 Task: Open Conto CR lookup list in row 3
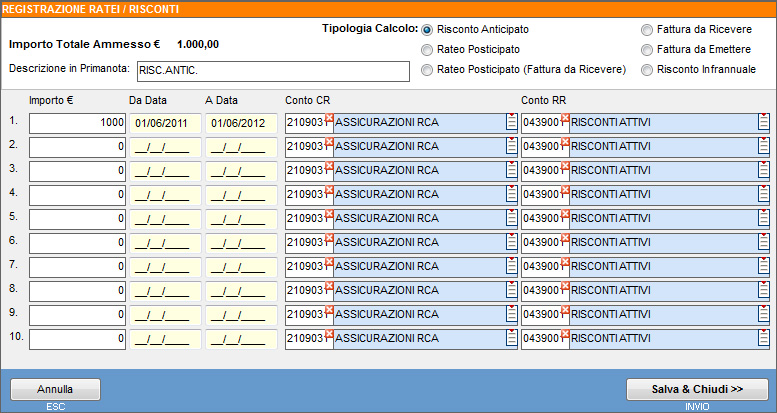(512, 171)
